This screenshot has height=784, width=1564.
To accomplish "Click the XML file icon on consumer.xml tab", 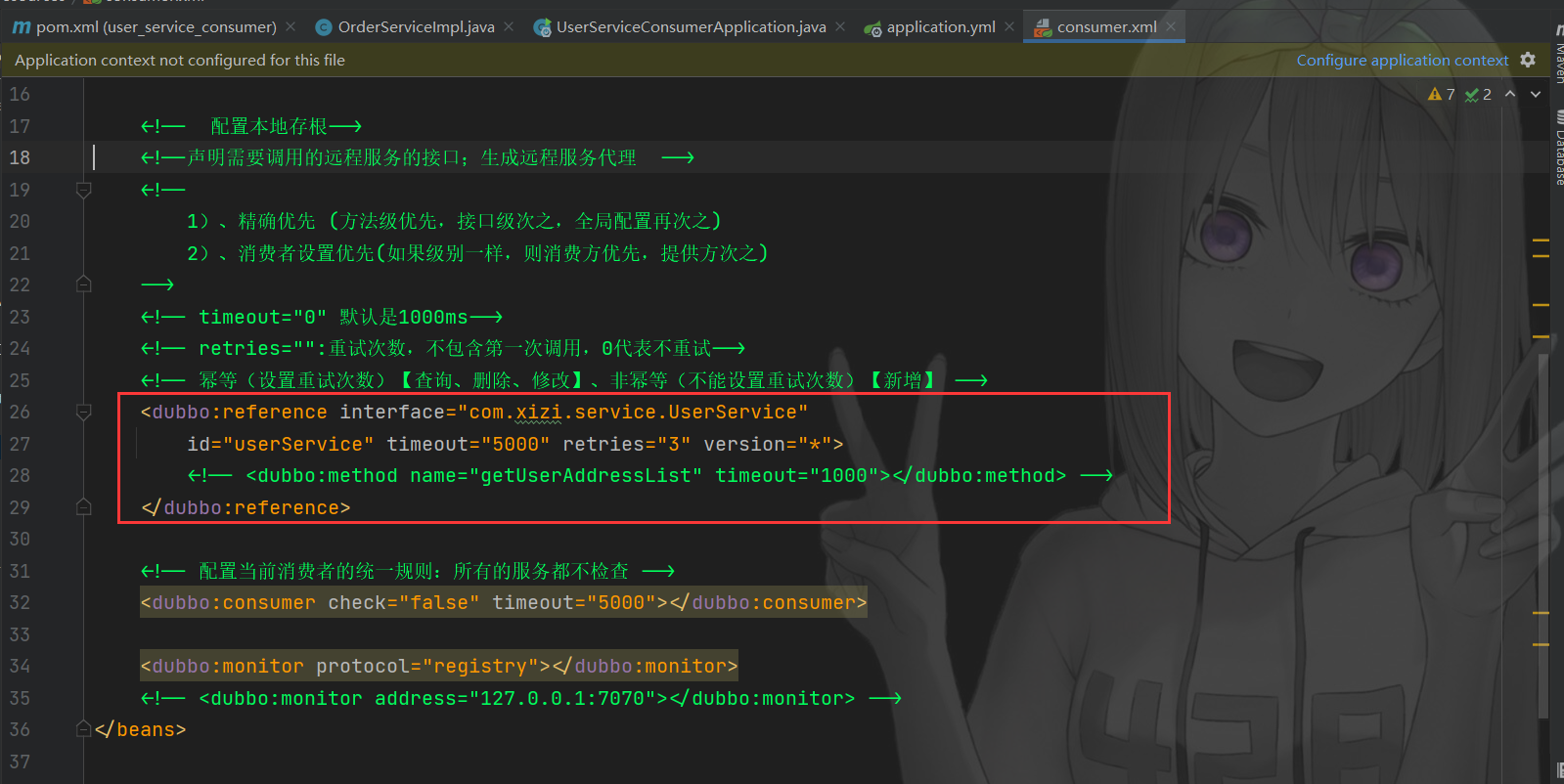I will coord(1043,27).
